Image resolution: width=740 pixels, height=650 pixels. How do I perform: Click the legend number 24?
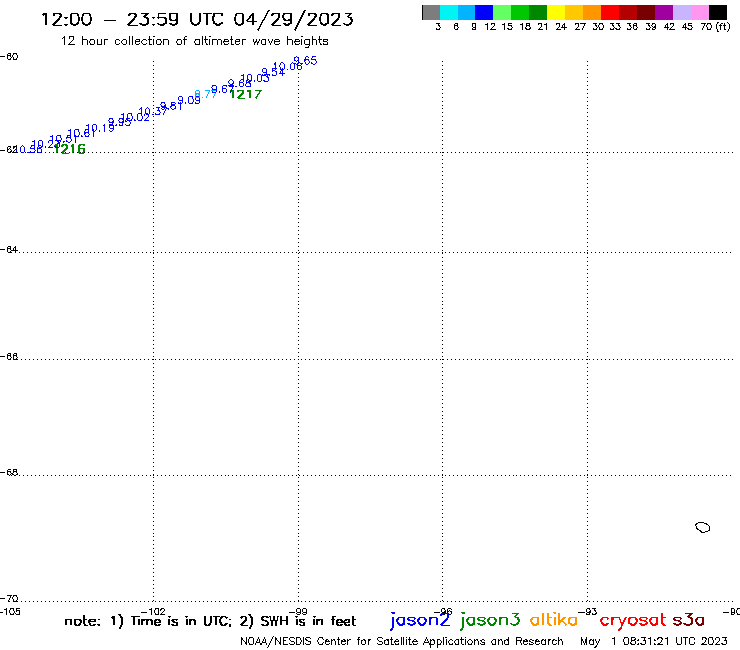[x=561, y=27]
